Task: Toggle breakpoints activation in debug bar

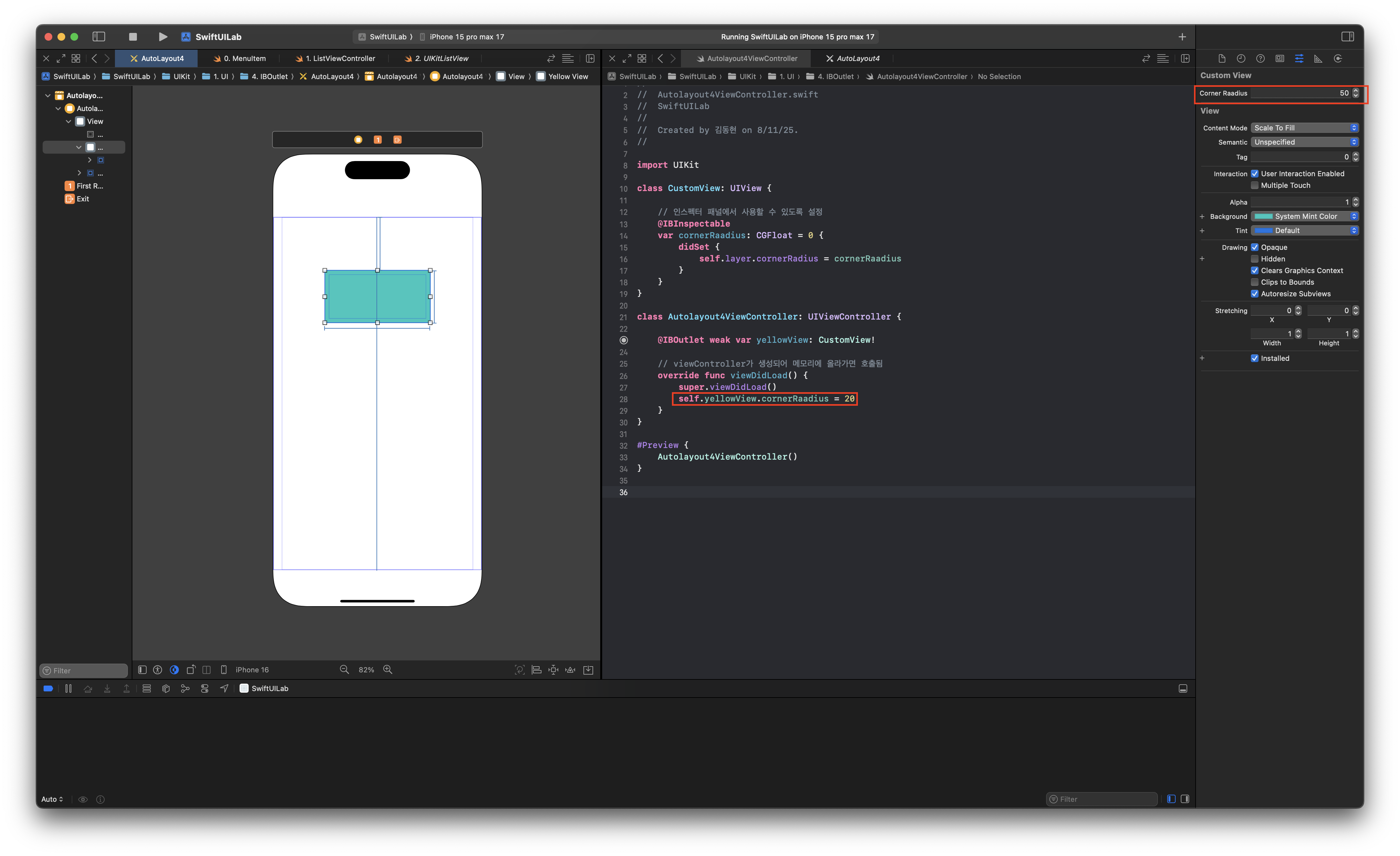Action: coord(48,688)
